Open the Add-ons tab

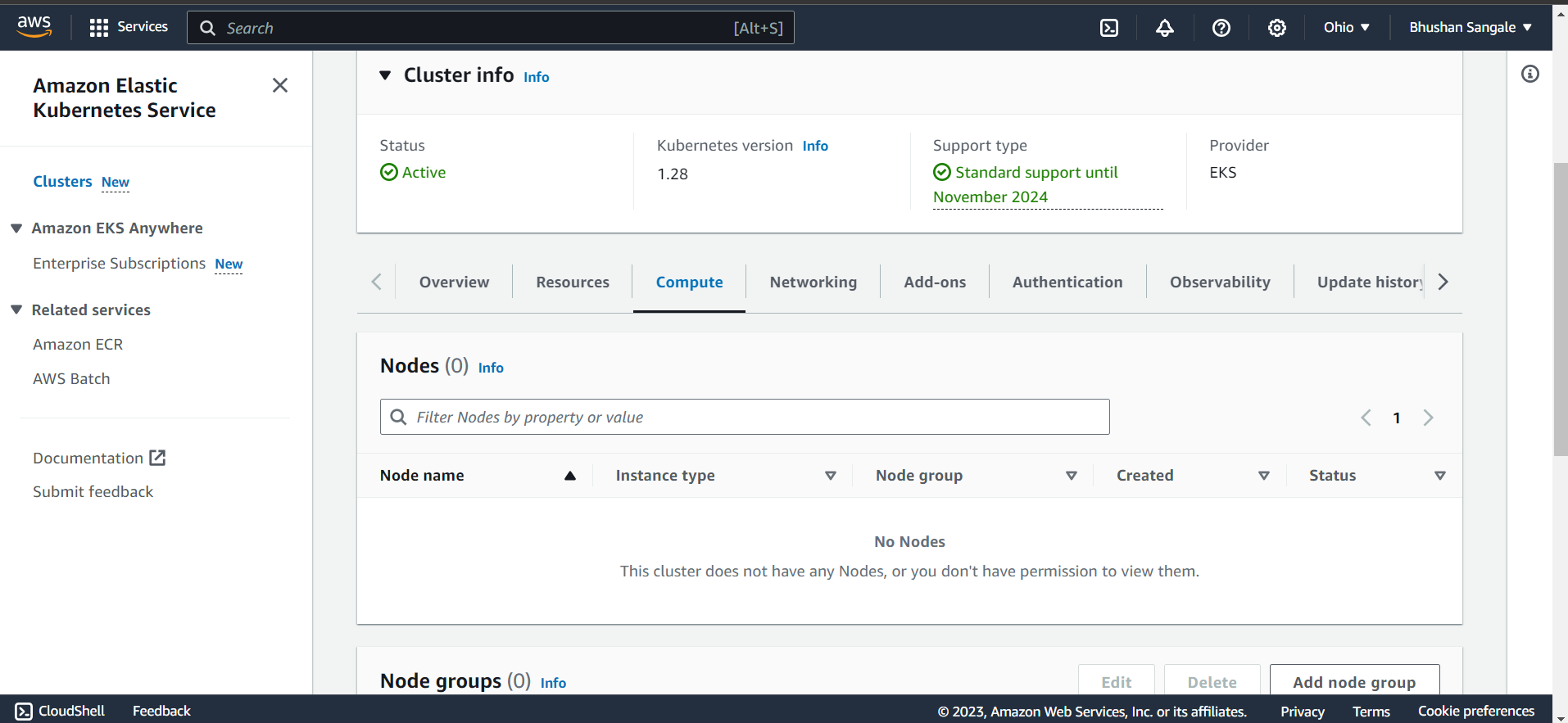coord(935,282)
